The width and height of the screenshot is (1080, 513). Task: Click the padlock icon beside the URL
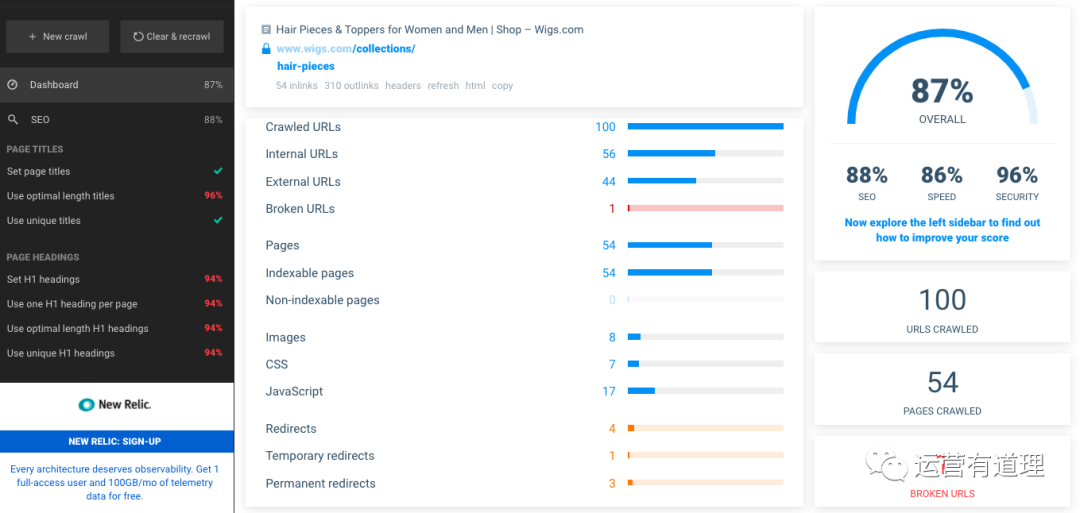click(x=266, y=48)
